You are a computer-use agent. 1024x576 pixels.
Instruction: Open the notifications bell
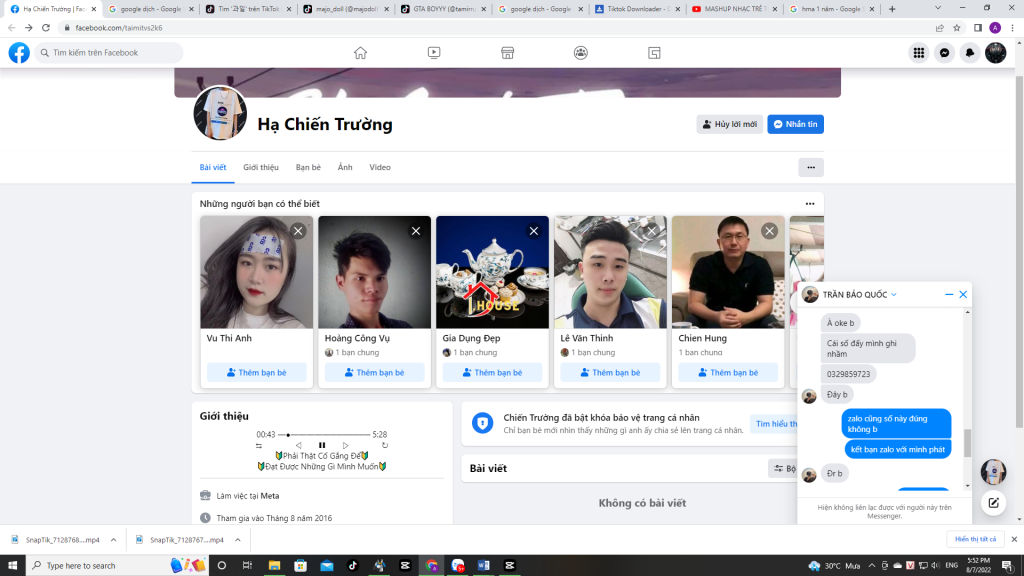tap(969, 53)
